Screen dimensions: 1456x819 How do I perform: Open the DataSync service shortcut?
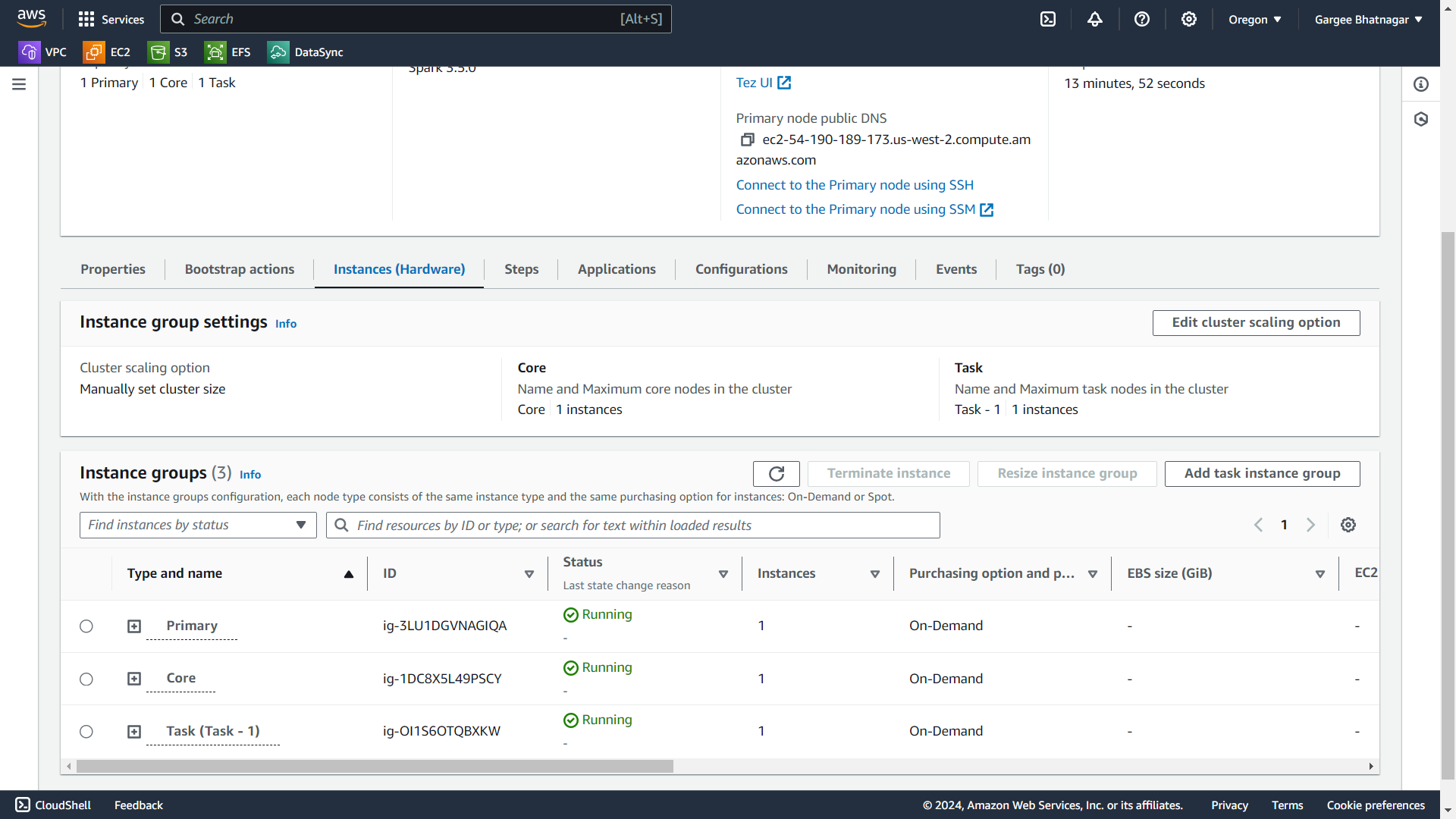point(306,52)
